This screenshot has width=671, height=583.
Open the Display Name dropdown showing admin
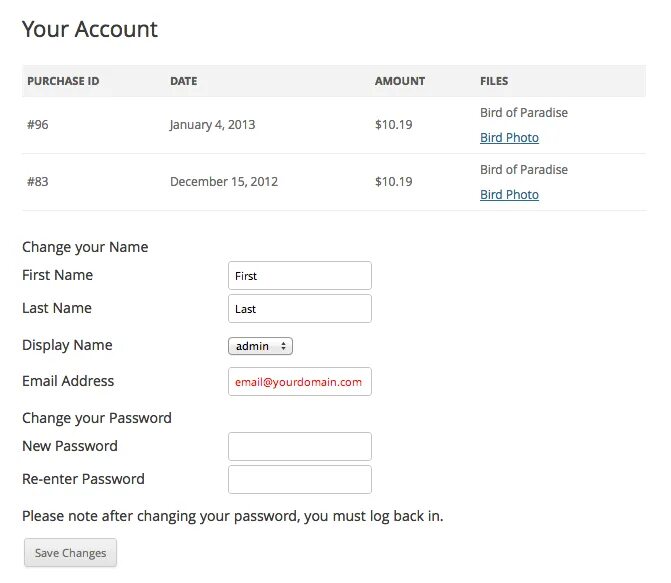click(x=260, y=346)
